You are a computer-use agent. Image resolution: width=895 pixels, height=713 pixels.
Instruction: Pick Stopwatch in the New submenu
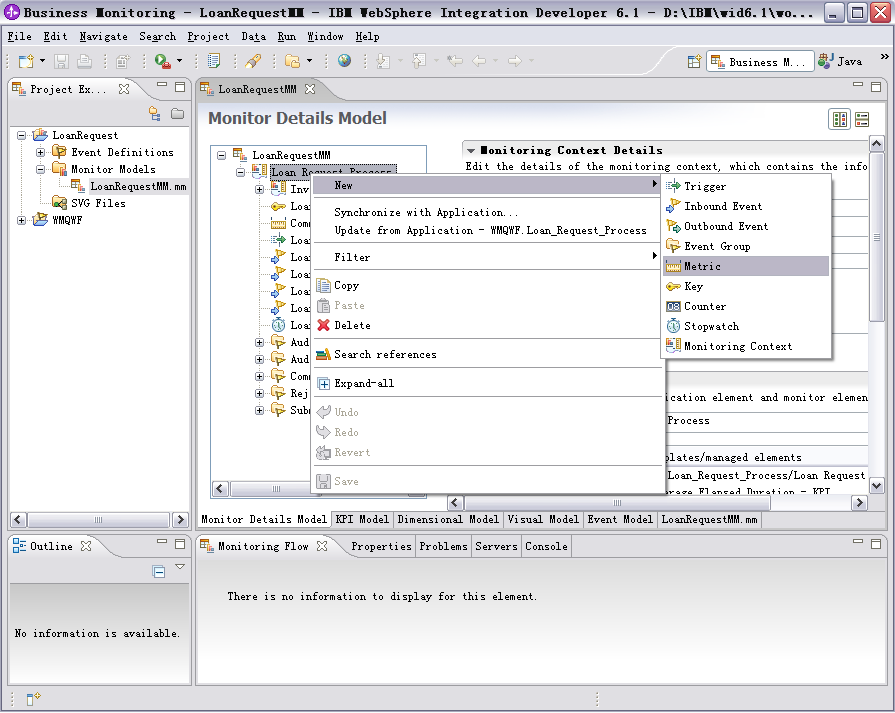(746, 327)
